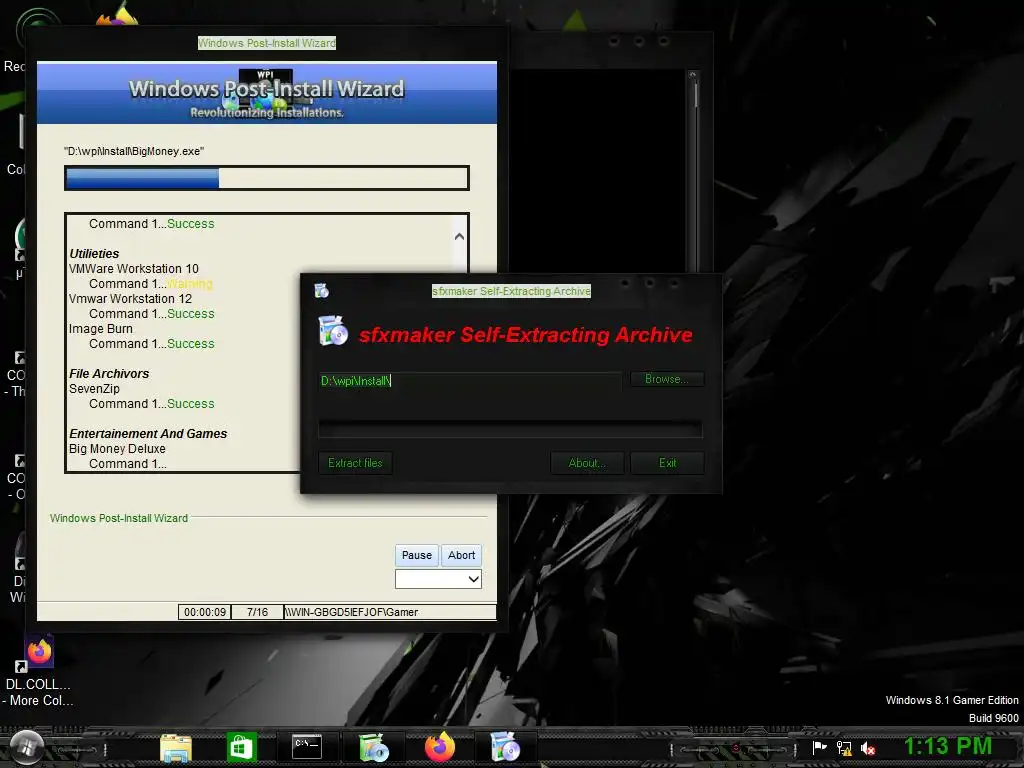Image resolution: width=1024 pixels, height=768 pixels.
Task: Open the network status tray icon
Action: 844,748
